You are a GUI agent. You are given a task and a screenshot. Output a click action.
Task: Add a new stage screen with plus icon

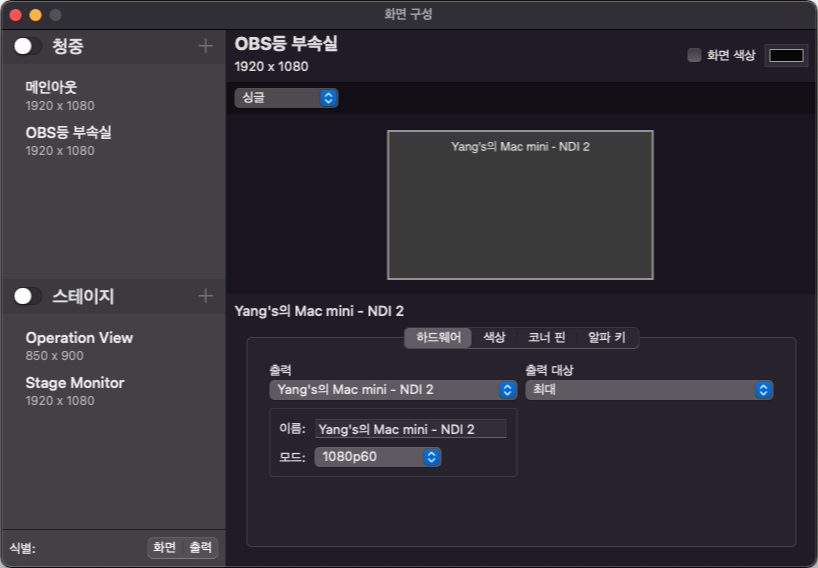(x=206, y=296)
